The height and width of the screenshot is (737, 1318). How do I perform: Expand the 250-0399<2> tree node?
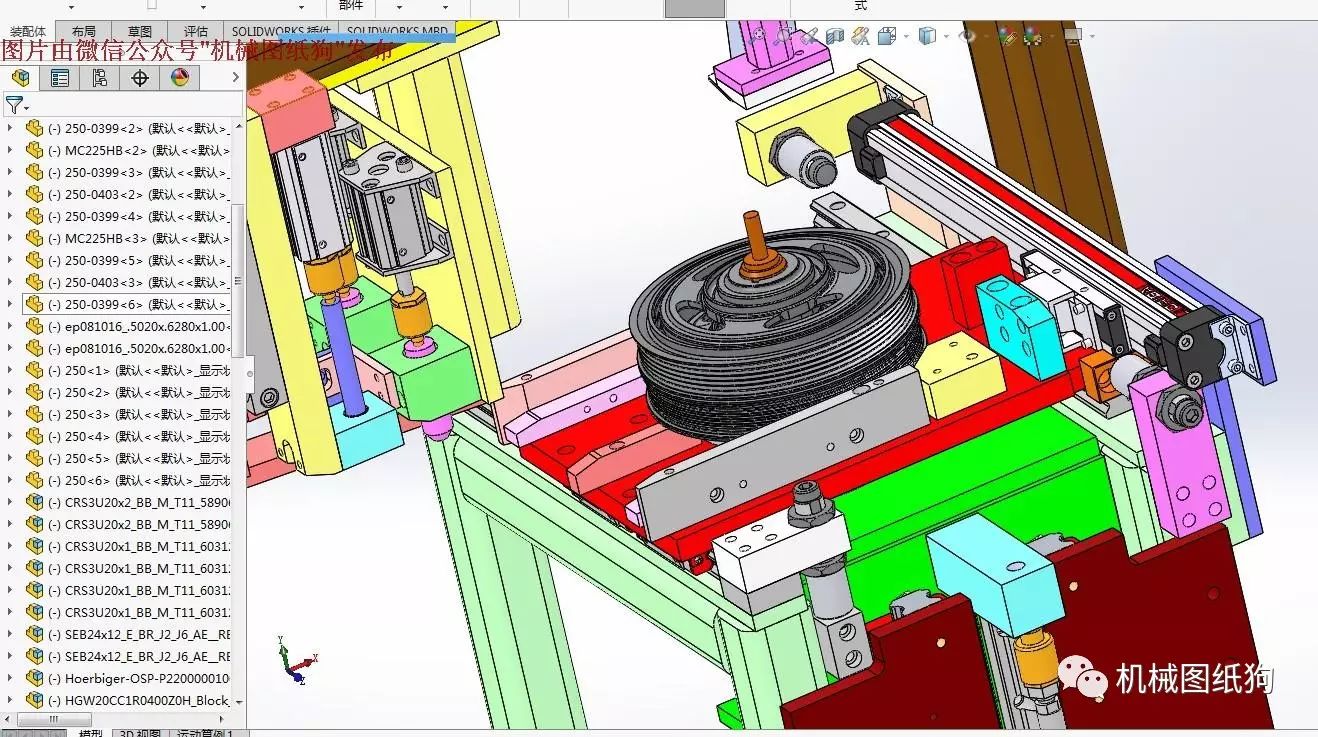pyautogui.click(x=10, y=128)
